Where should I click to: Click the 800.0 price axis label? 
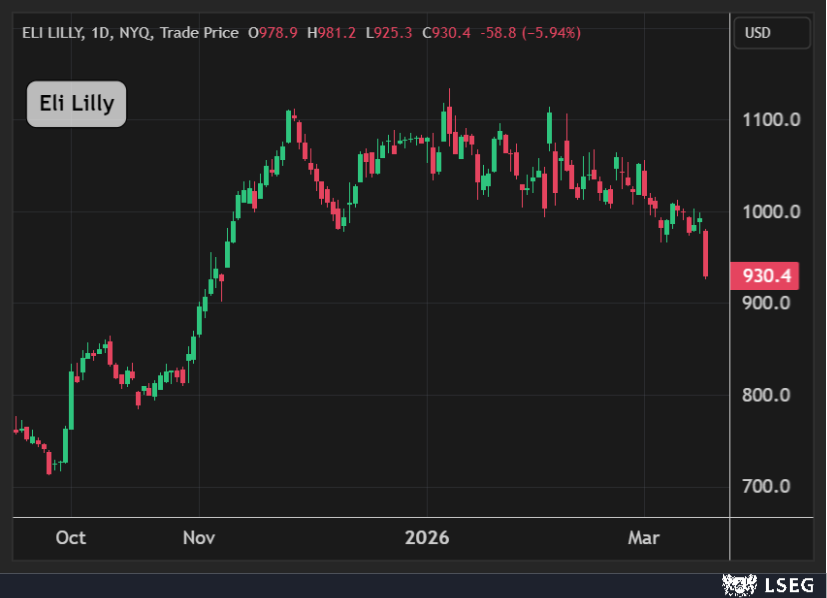coord(769,395)
